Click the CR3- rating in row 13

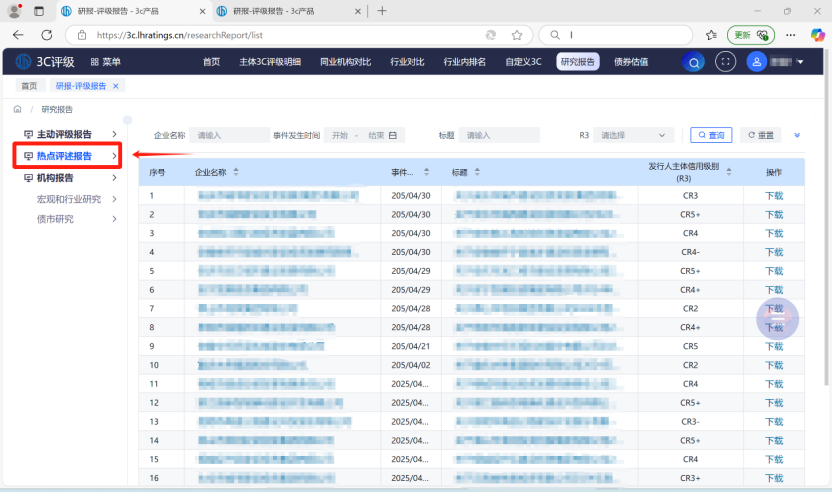point(690,422)
